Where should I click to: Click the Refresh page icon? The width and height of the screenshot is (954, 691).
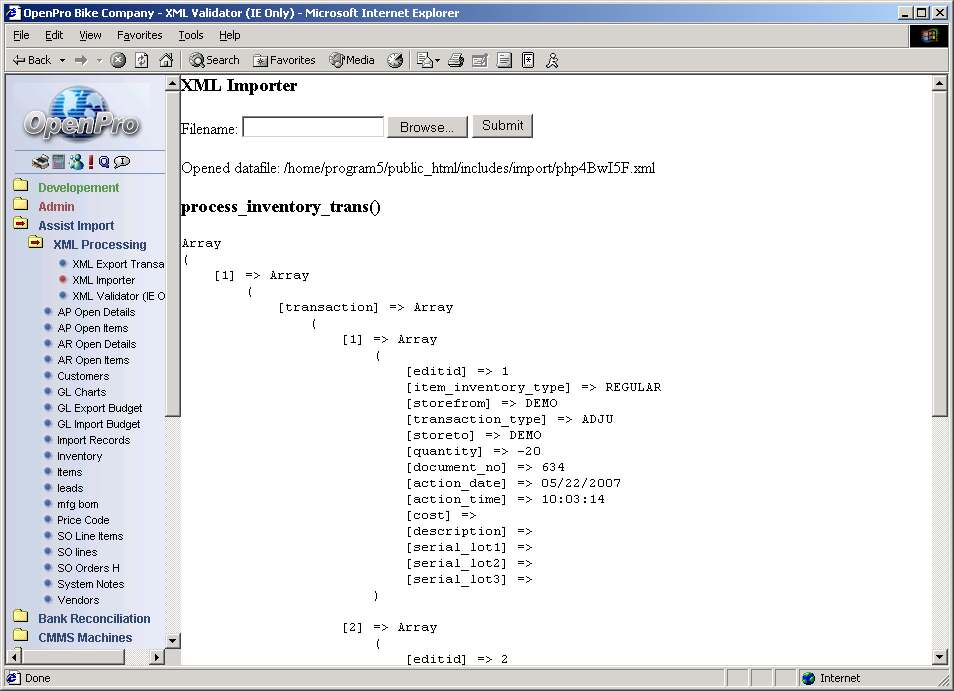click(x=142, y=60)
